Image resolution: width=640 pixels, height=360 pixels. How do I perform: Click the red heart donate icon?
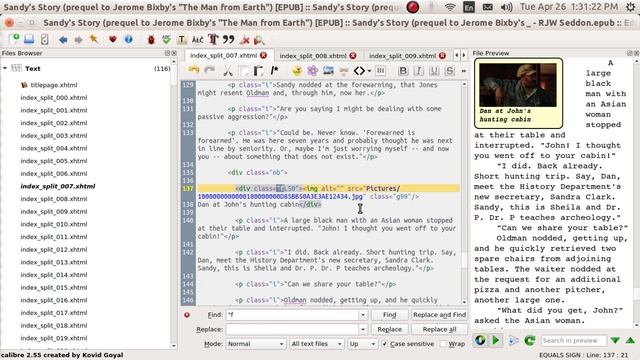coord(112,39)
